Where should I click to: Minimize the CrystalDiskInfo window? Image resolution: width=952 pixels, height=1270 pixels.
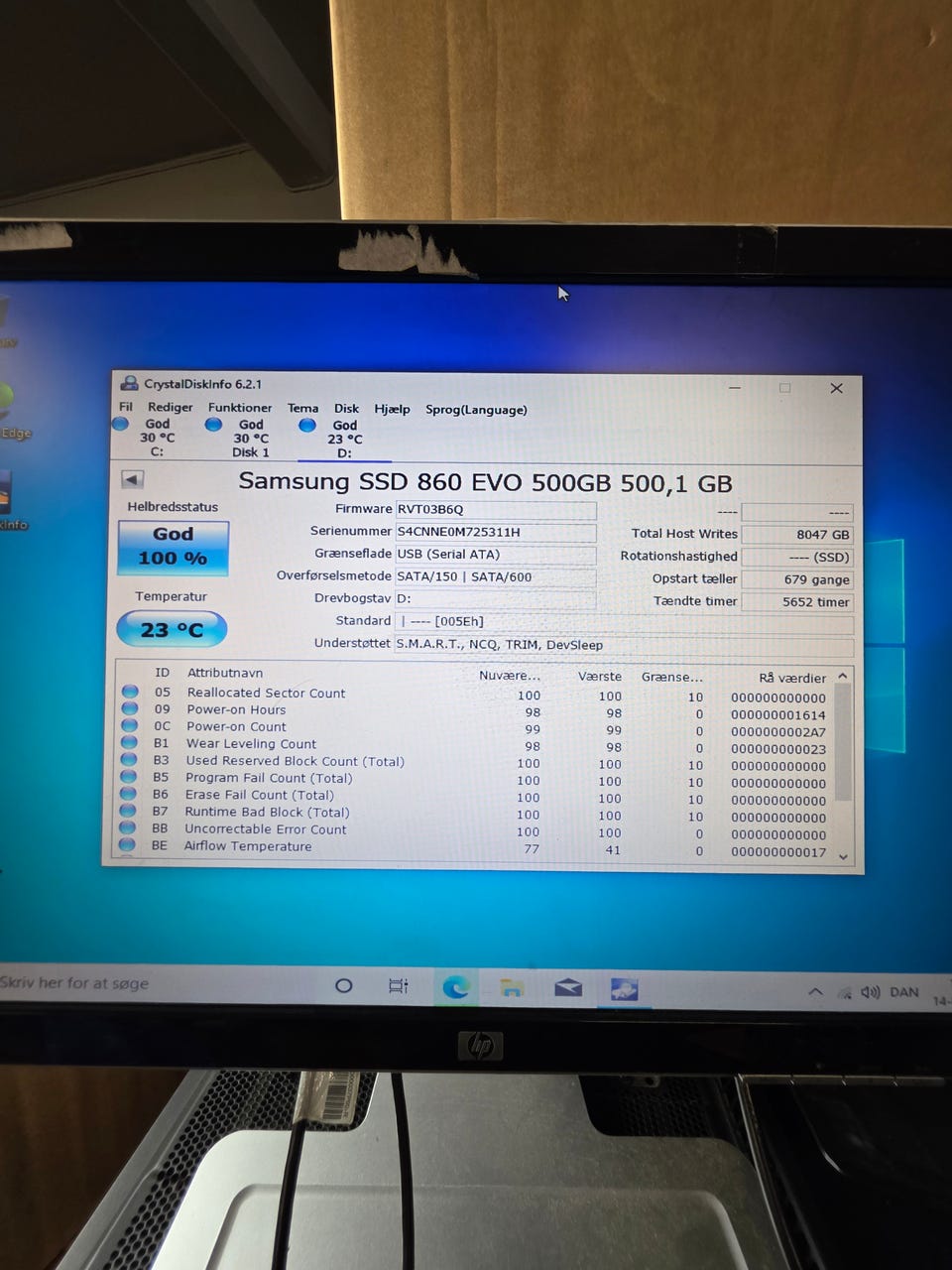(735, 387)
